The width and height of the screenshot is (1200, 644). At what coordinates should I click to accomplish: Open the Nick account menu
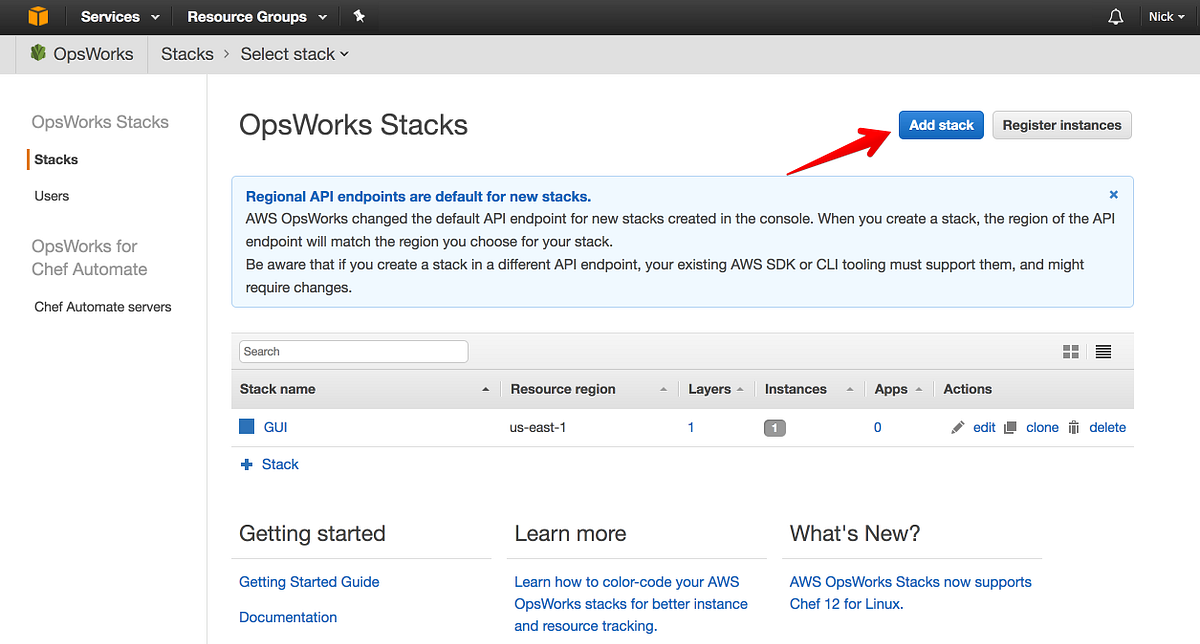pyautogui.click(x=1166, y=16)
